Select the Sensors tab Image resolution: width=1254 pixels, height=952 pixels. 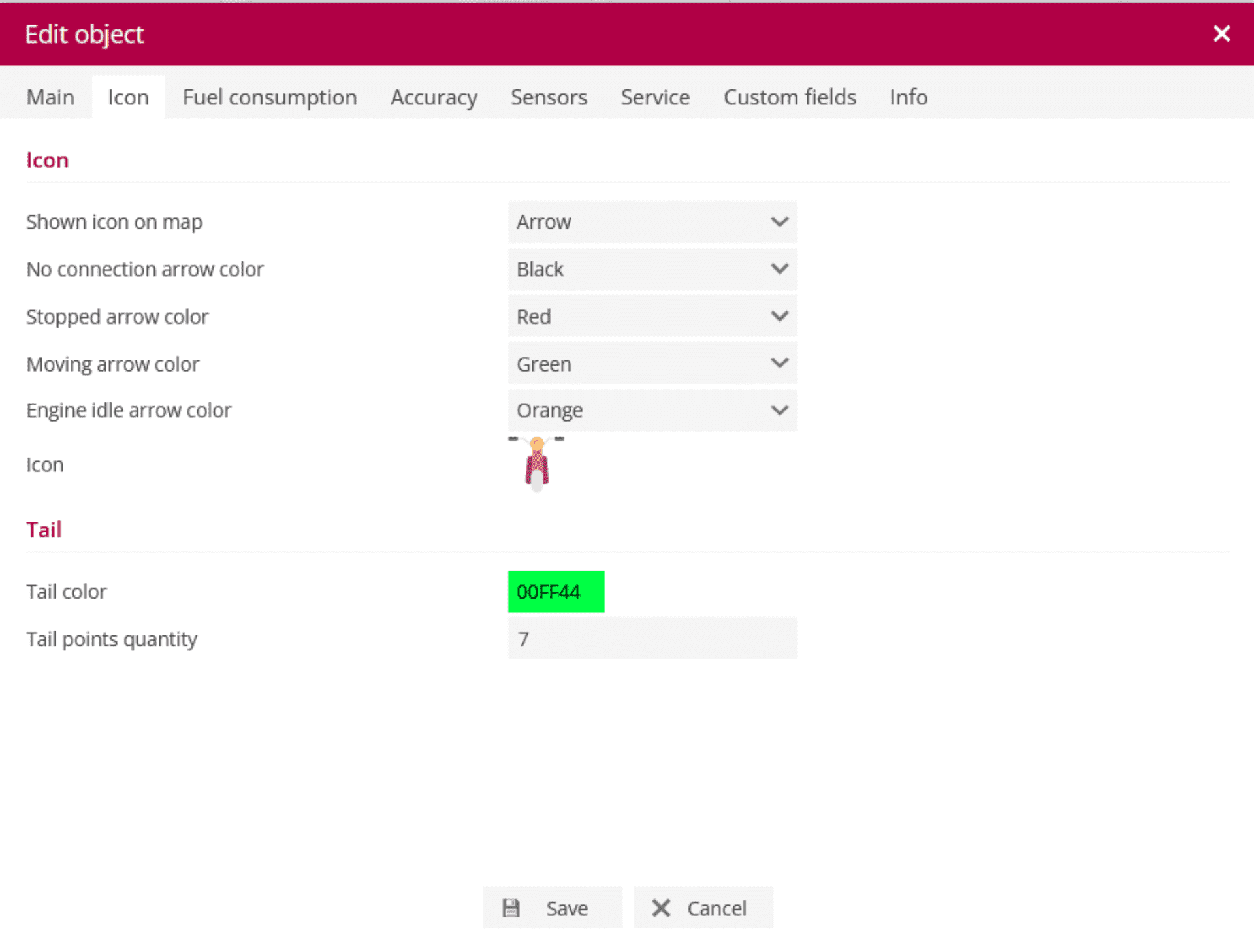(549, 97)
